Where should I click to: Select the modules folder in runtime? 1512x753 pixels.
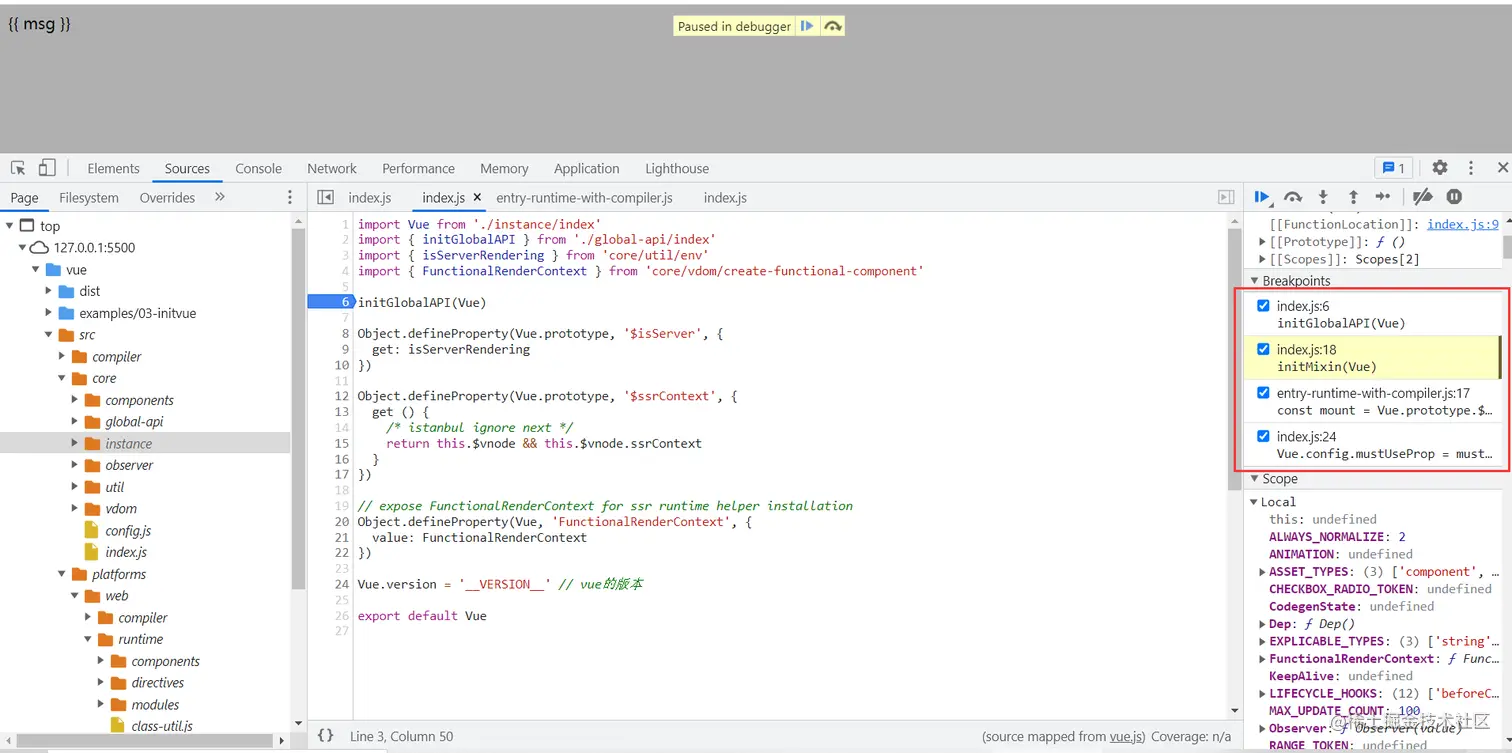click(156, 704)
